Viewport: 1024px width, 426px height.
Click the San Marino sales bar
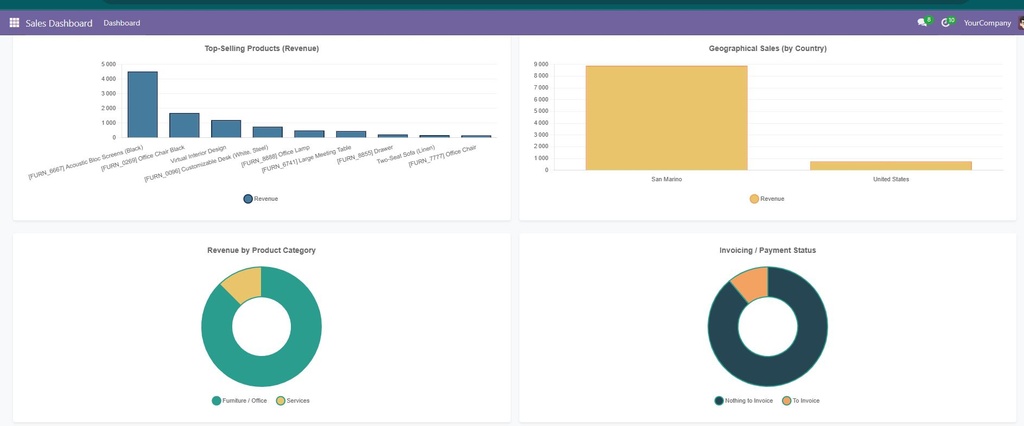coord(666,118)
